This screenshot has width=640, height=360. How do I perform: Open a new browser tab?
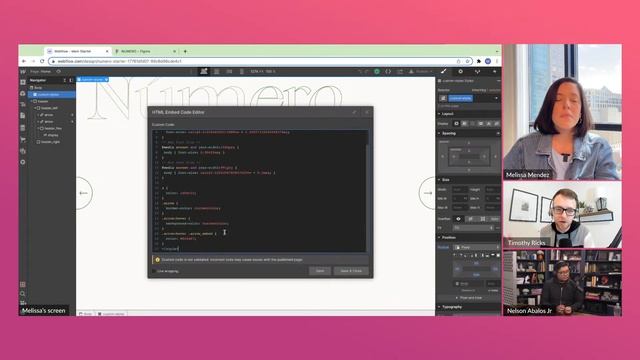185,51
